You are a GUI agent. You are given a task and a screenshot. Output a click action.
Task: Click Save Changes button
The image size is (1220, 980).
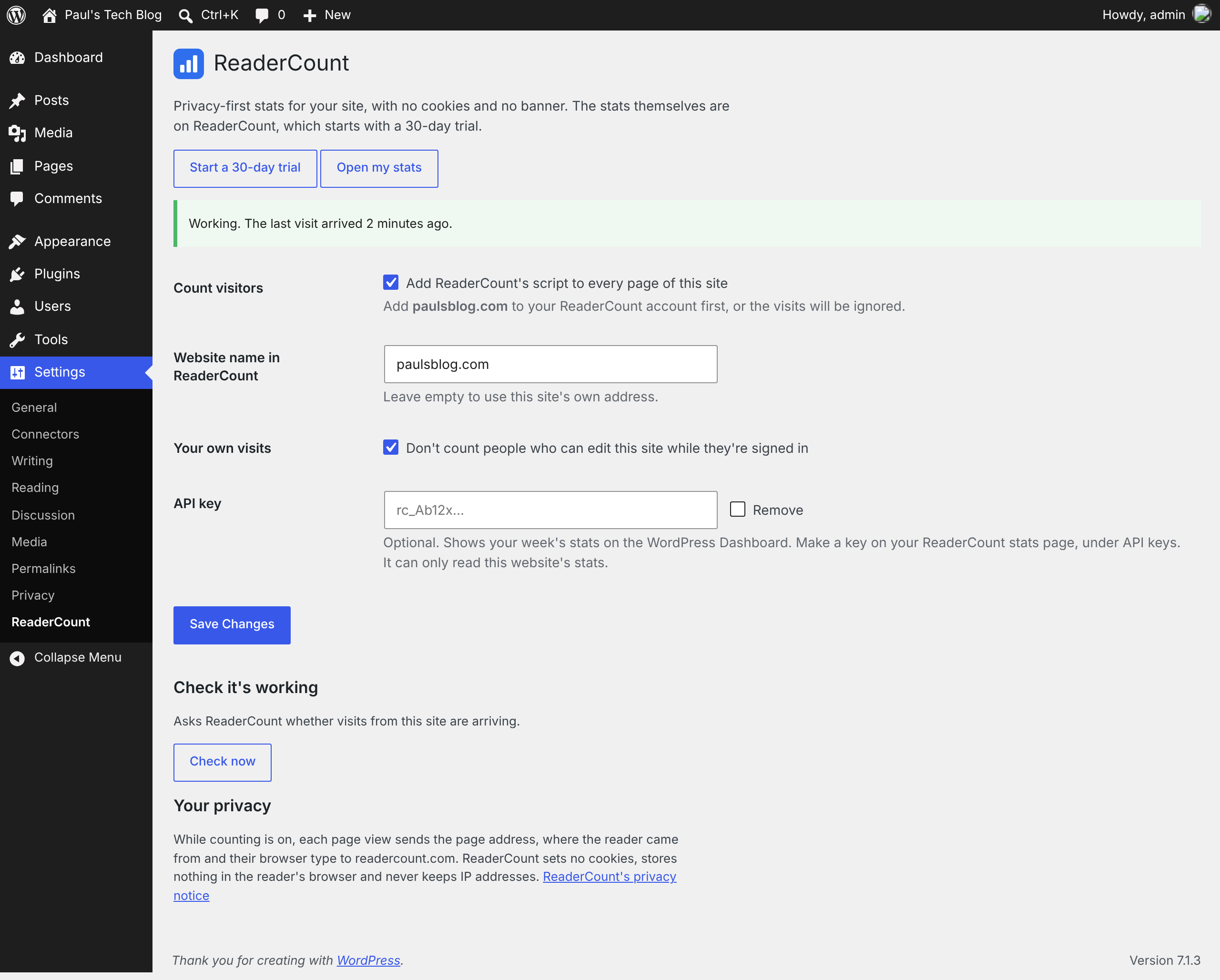click(232, 625)
